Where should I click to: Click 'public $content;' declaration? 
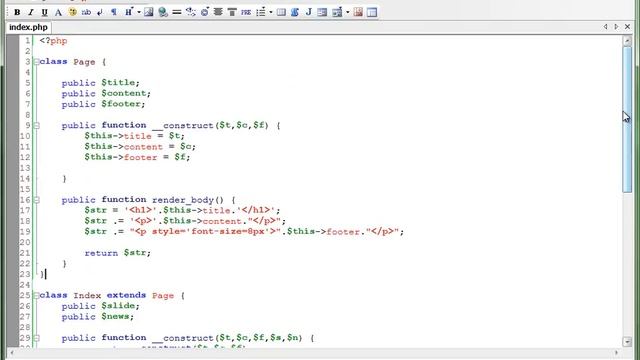106,93
